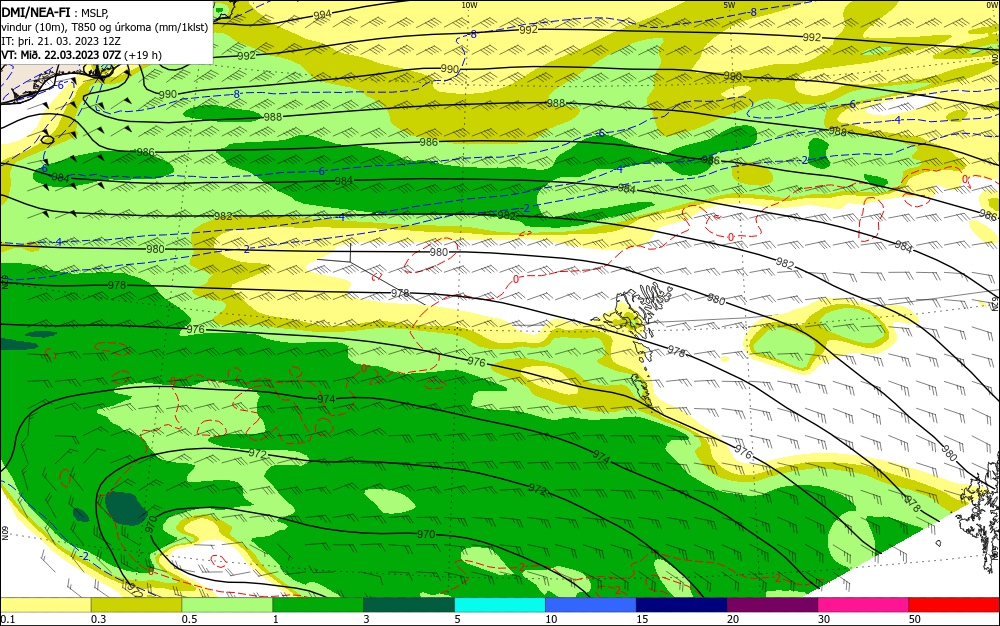Click the legend value '15'
The width and height of the screenshot is (1000, 626).
coord(642,619)
